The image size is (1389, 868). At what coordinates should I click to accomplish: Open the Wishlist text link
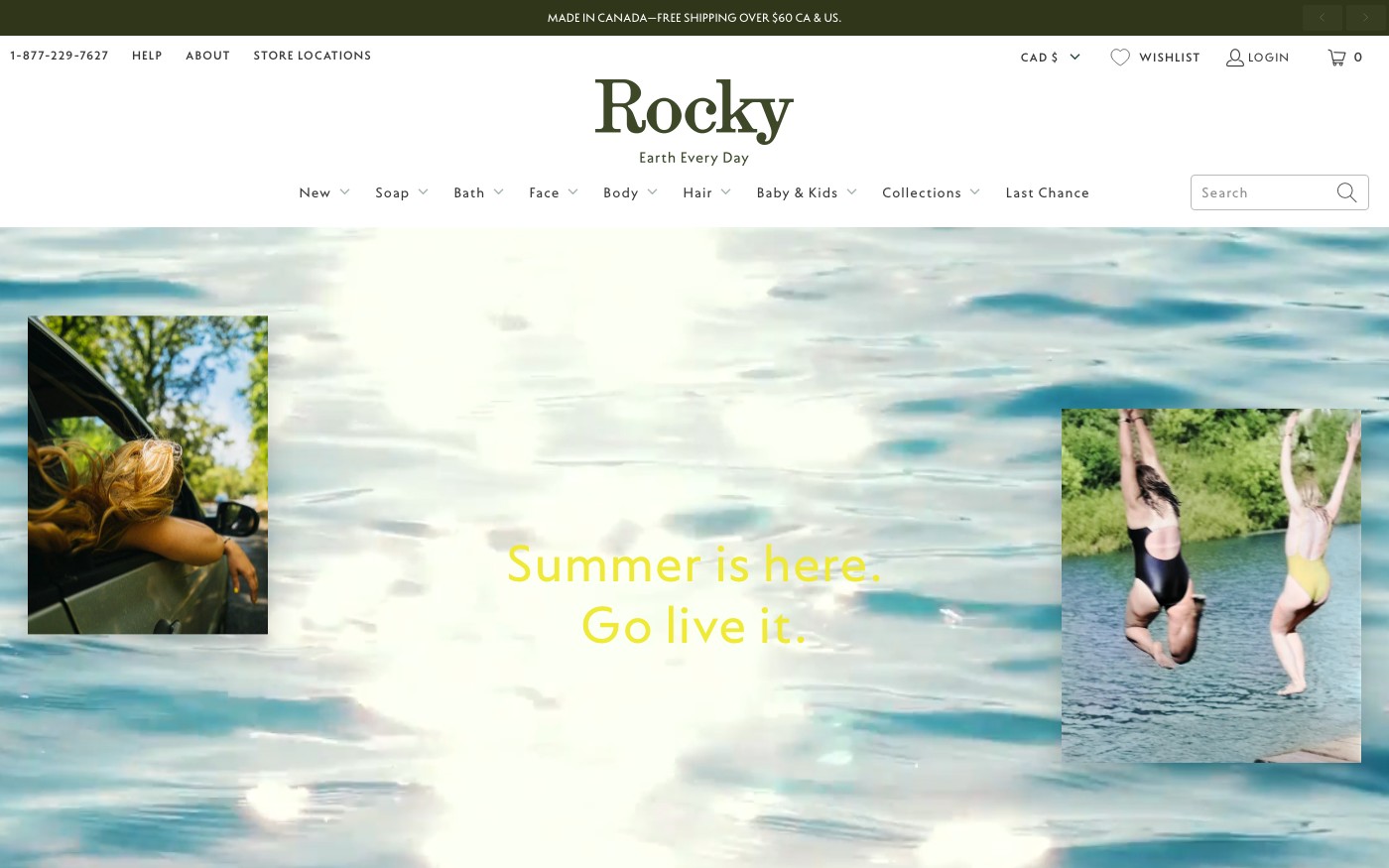pos(1170,58)
